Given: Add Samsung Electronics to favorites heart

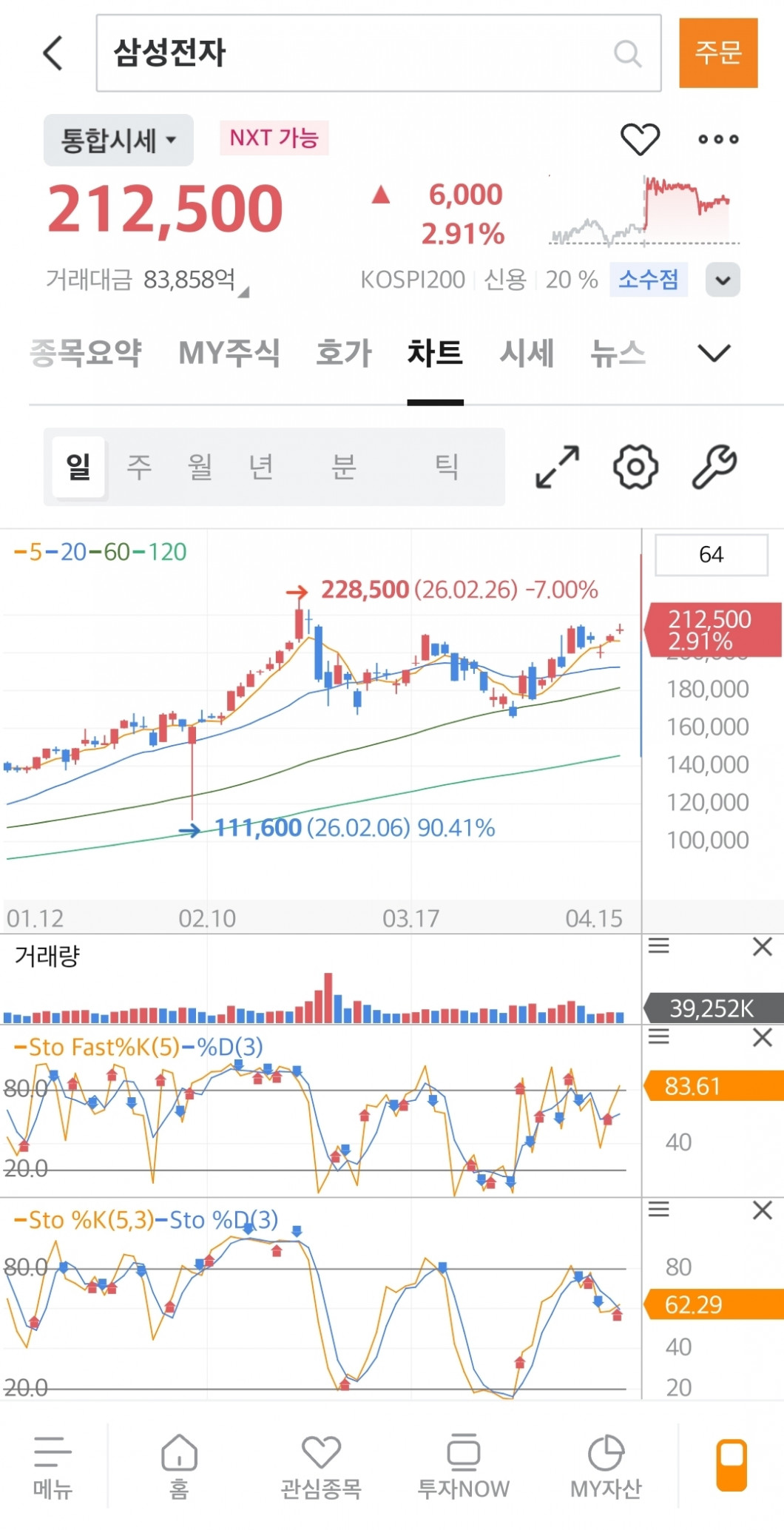Looking at the screenshot, I should coord(639,139).
